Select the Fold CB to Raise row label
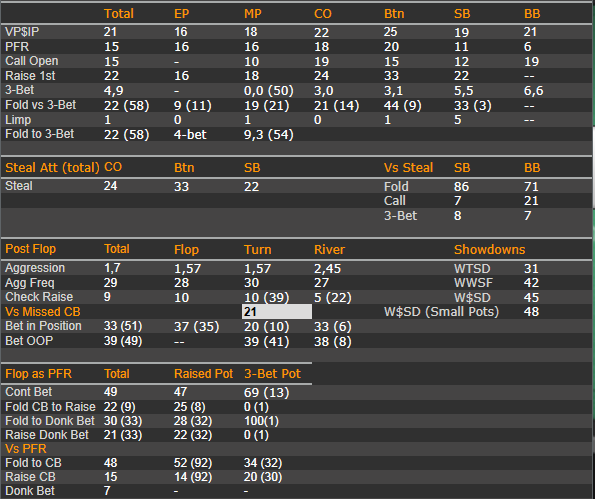Screen dimensions: 595x499 [50, 407]
